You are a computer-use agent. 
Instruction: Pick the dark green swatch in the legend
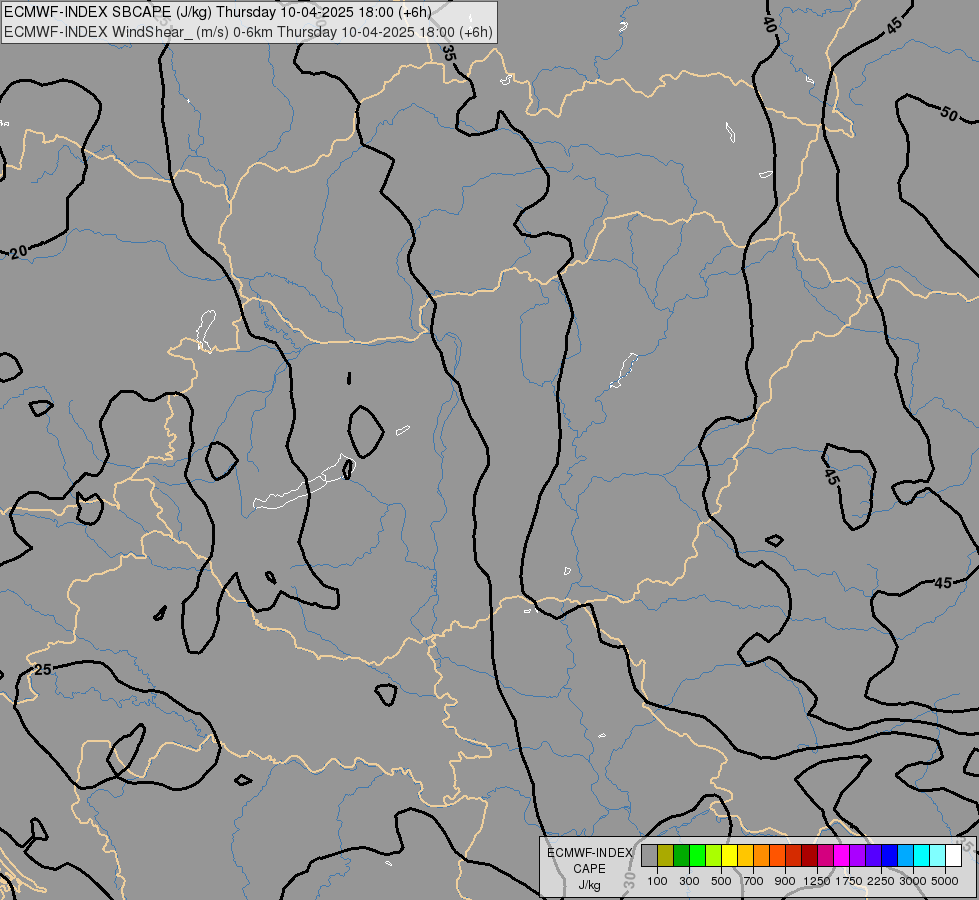(682, 855)
